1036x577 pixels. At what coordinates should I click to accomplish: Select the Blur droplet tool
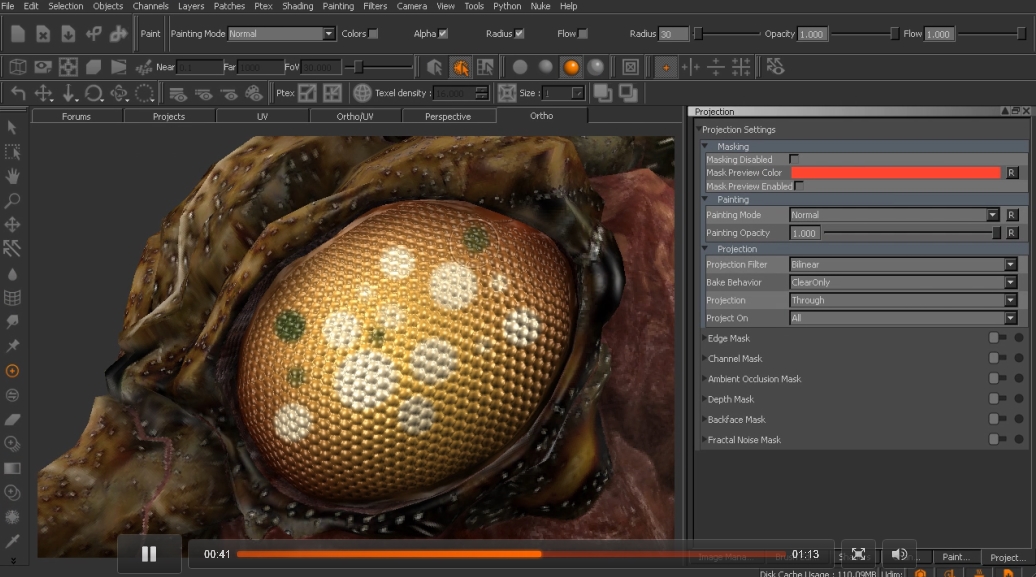[x=12, y=274]
